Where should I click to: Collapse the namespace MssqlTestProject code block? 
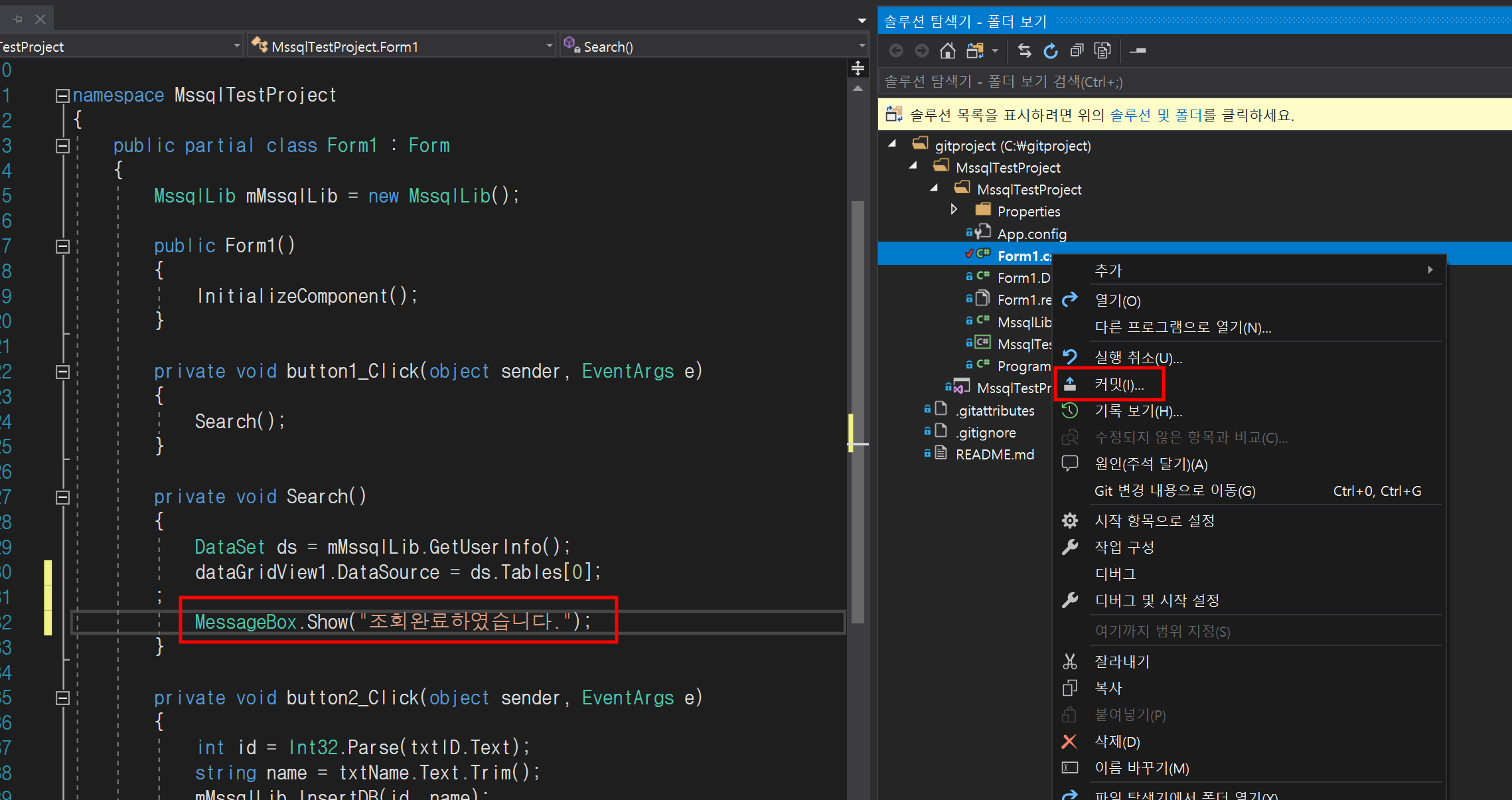(62, 96)
